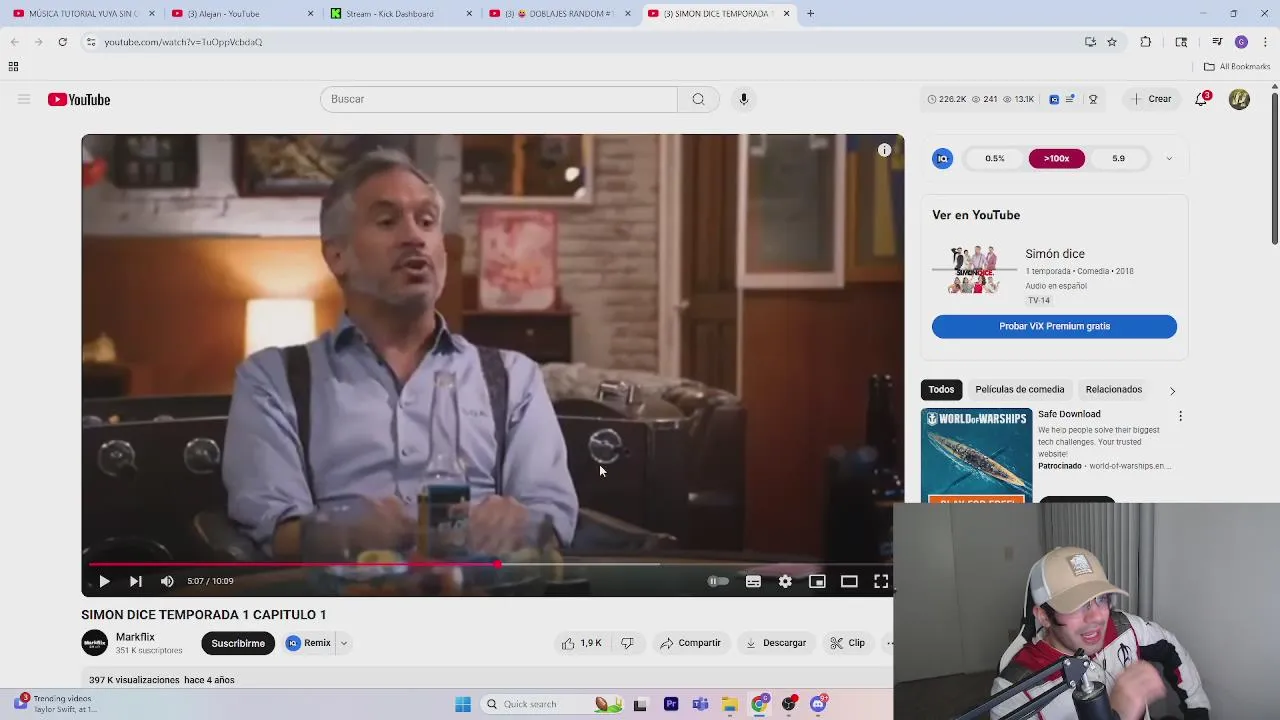
Task: Click the 5.9 score pill
Action: pos(1118,158)
